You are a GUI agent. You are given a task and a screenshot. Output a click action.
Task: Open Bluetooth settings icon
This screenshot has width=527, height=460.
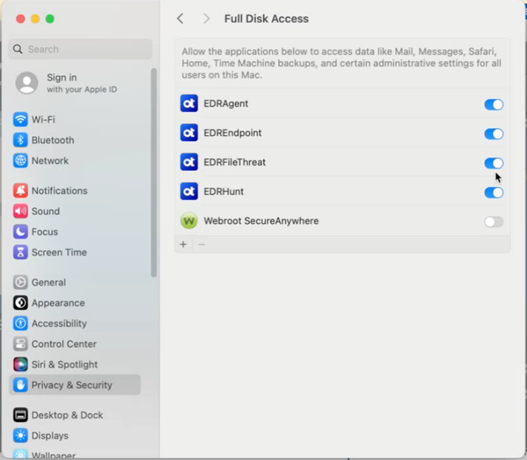[20, 140]
